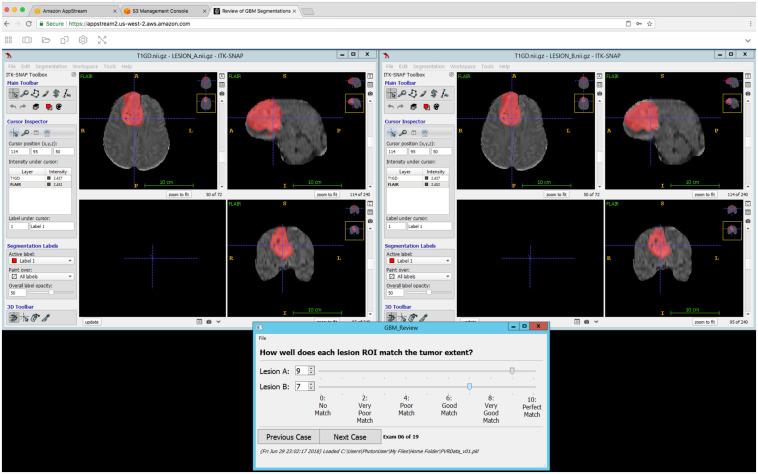Click the Undo arrow in LESION_A toolbar
The image size is (758, 474).
coord(12,105)
